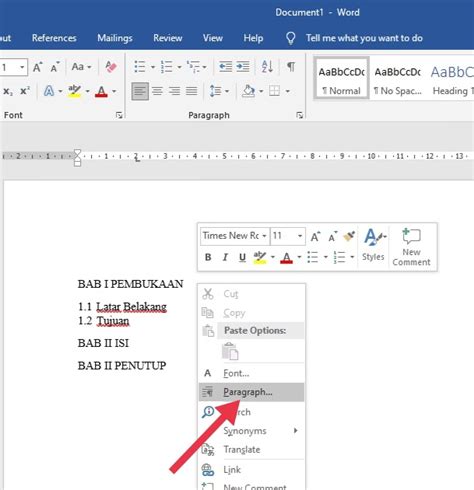The image size is (474, 490).
Task: Toggle Italic on the mini toolbar
Action: click(x=225, y=257)
